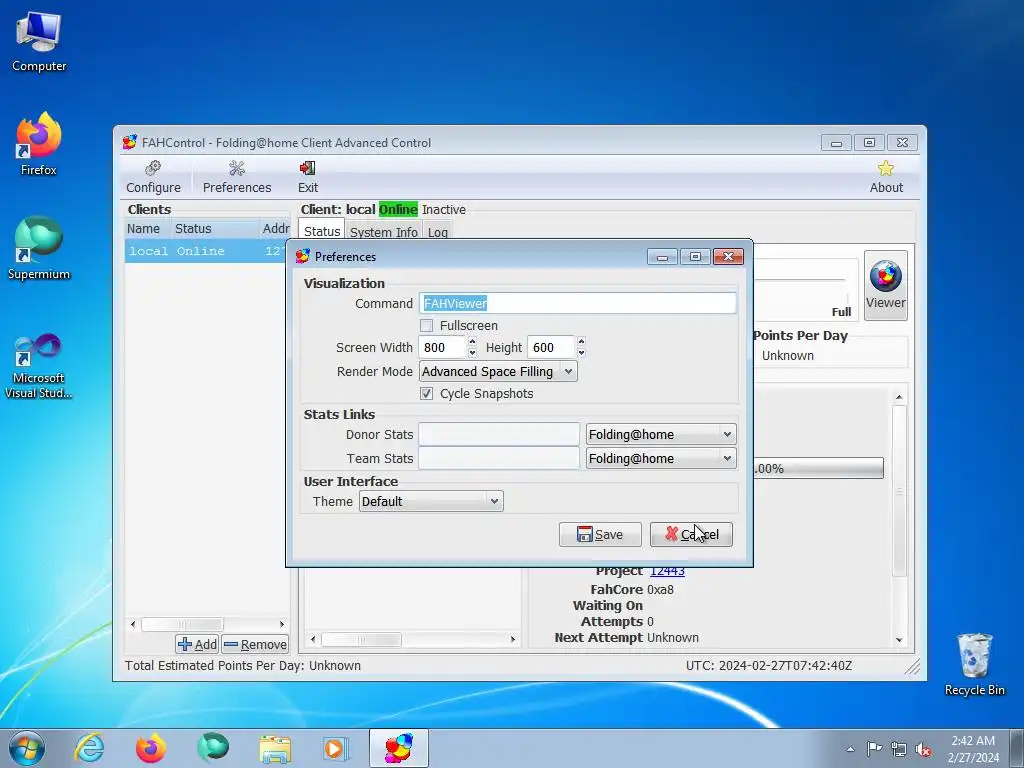Launch Supermium from the taskbar
This screenshot has width=1024, height=768.
coord(213,748)
